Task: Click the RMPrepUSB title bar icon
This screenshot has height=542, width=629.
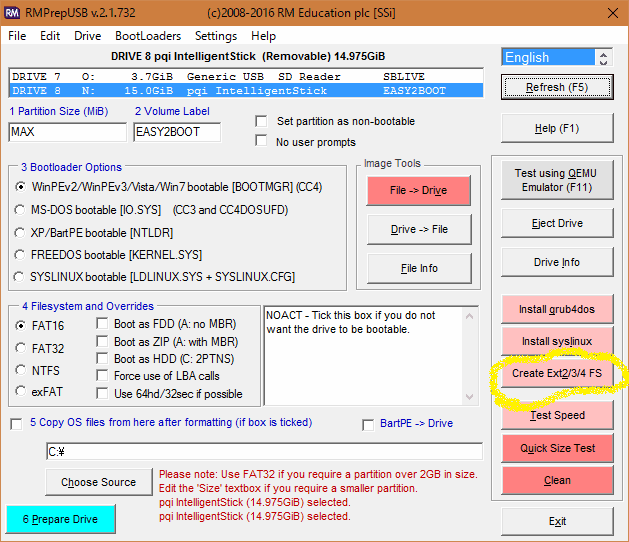Action: [x=12, y=13]
